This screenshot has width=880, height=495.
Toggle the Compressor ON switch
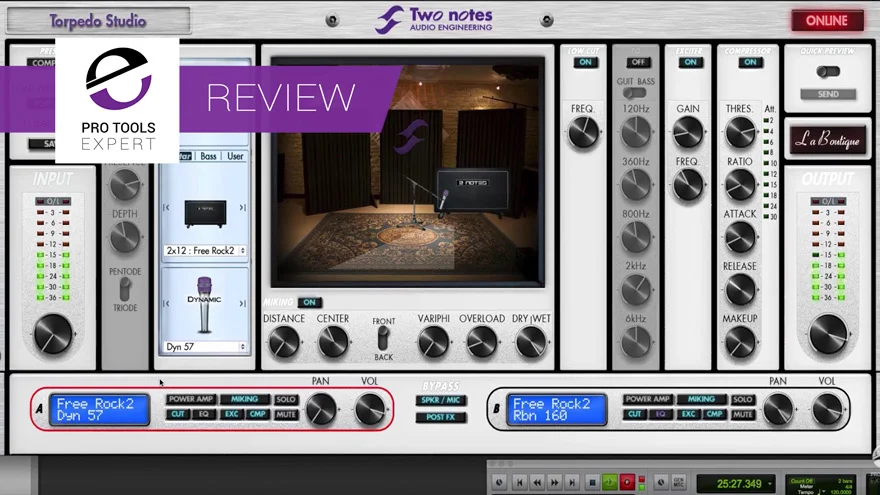[x=750, y=62]
